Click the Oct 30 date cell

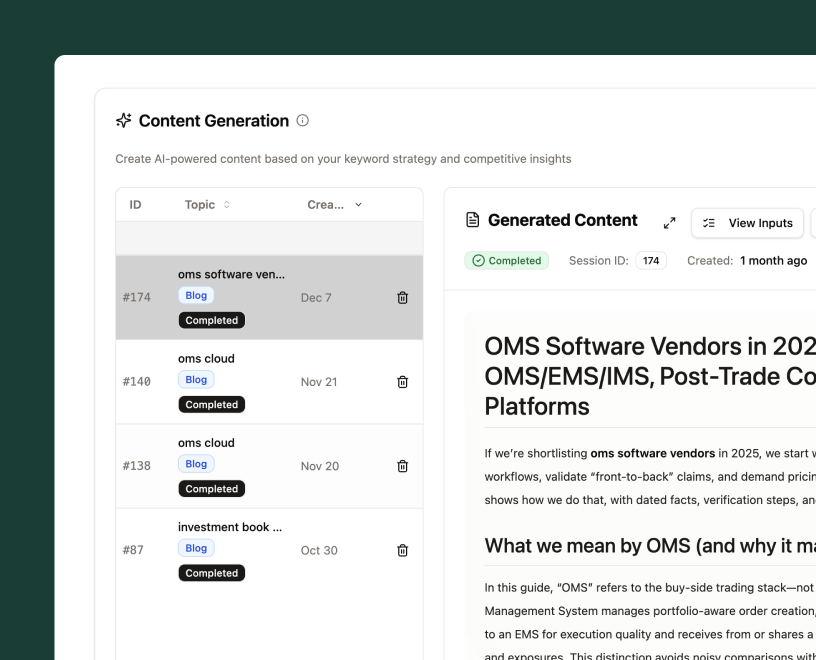click(x=319, y=551)
